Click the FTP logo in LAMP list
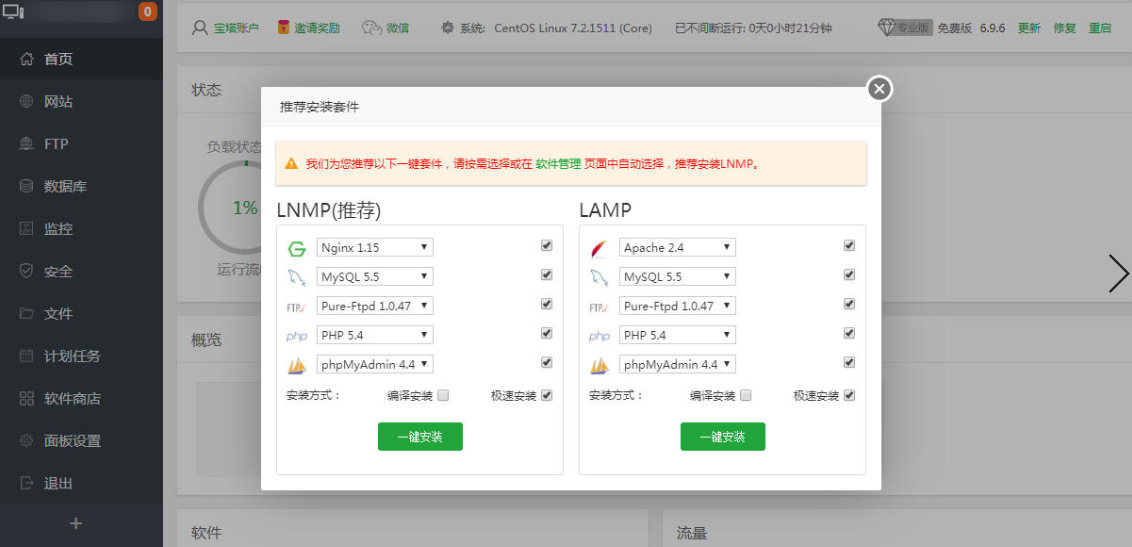Screen dimensions: 1132x547 (599, 307)
